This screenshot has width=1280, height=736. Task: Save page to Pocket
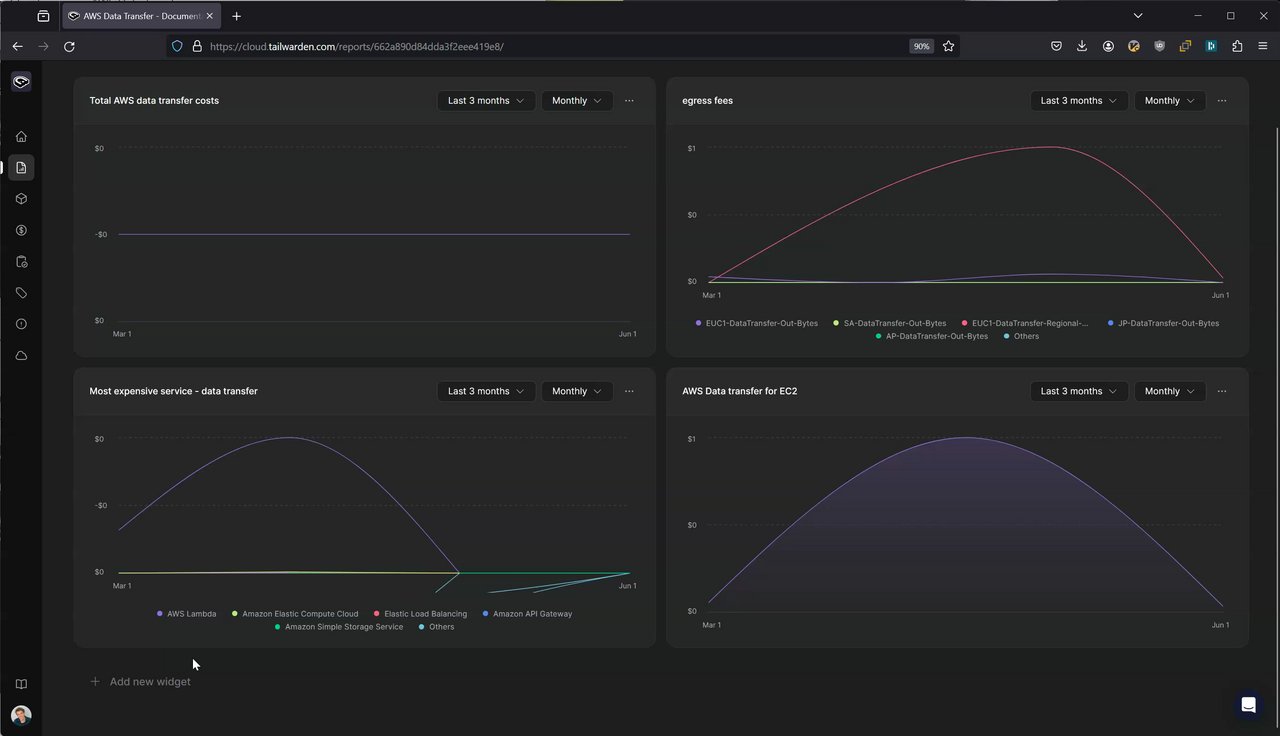click(x=1056, y=46)
